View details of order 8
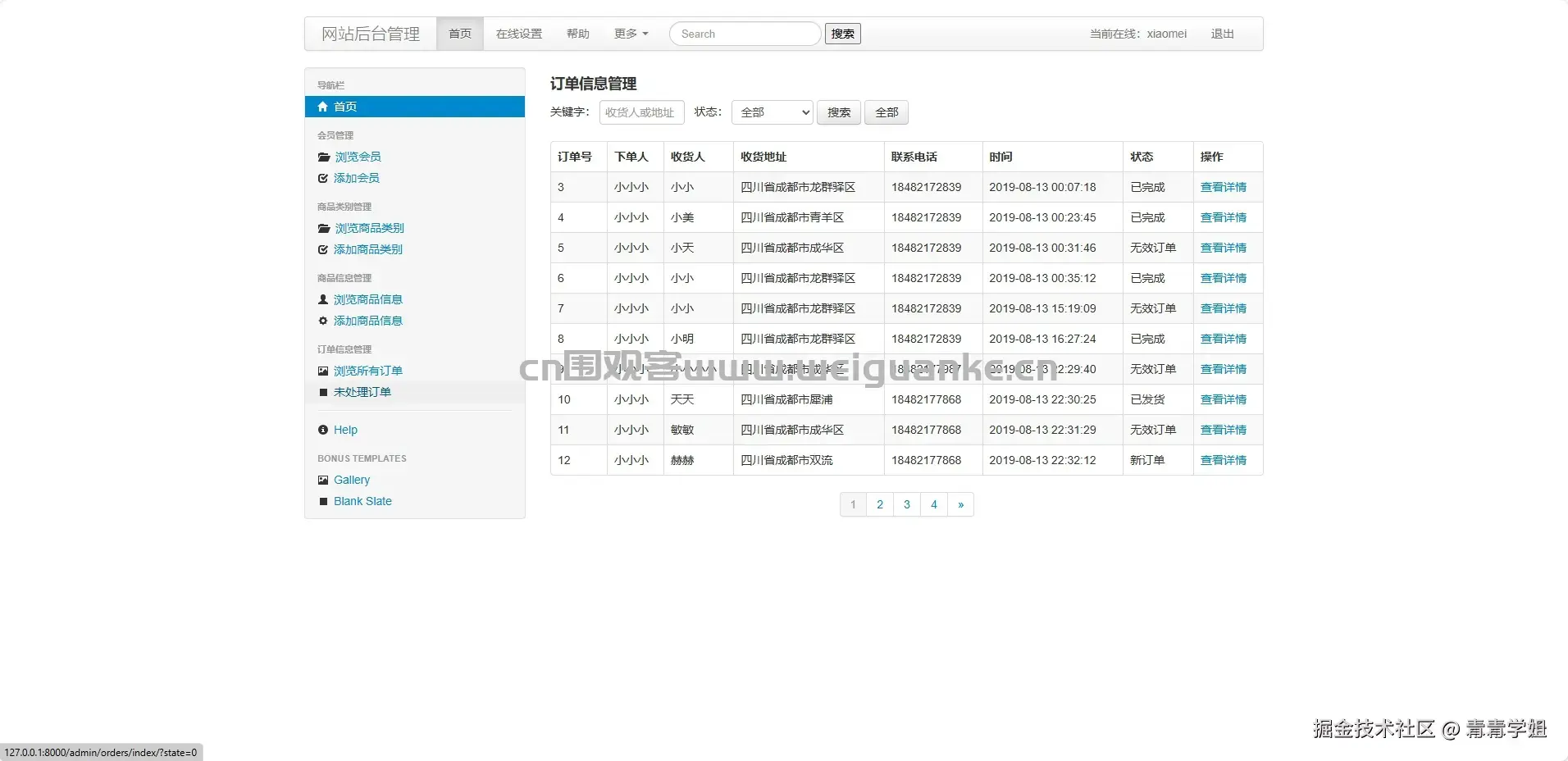The height and width of the screenshot is (761, 1568). 1223,339
